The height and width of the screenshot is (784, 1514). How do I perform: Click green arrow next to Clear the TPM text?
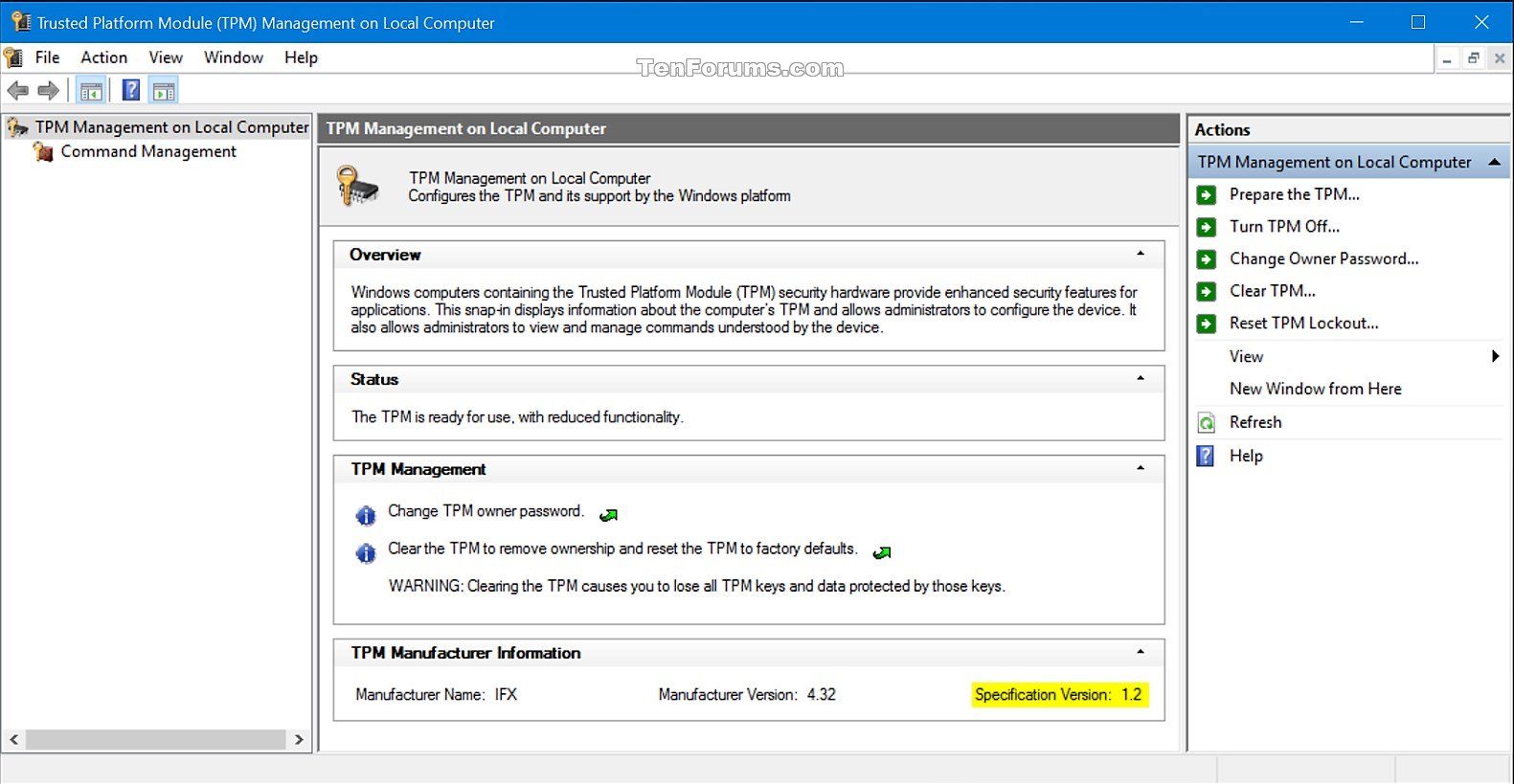[882, 552]
